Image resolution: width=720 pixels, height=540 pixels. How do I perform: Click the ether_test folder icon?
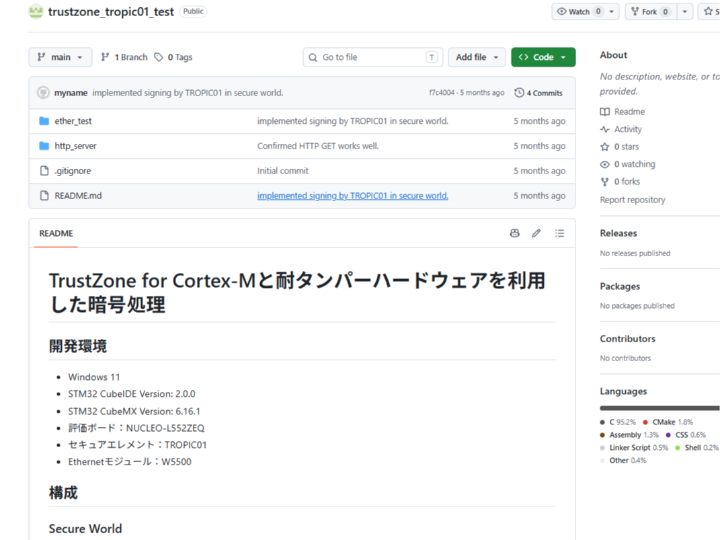pyautogui.click(x=44, y=121)
